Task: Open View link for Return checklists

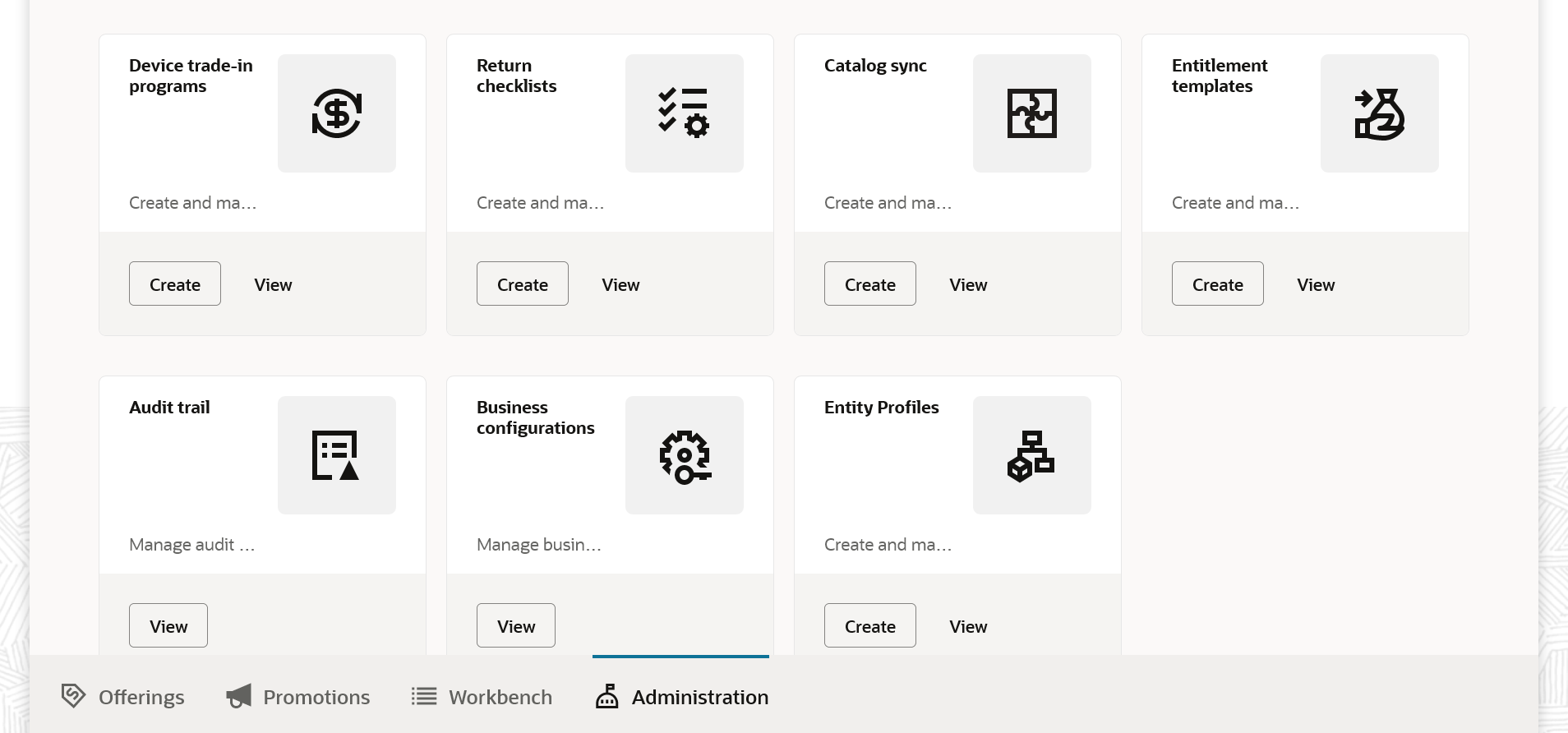Action: (x=620, y=284)
